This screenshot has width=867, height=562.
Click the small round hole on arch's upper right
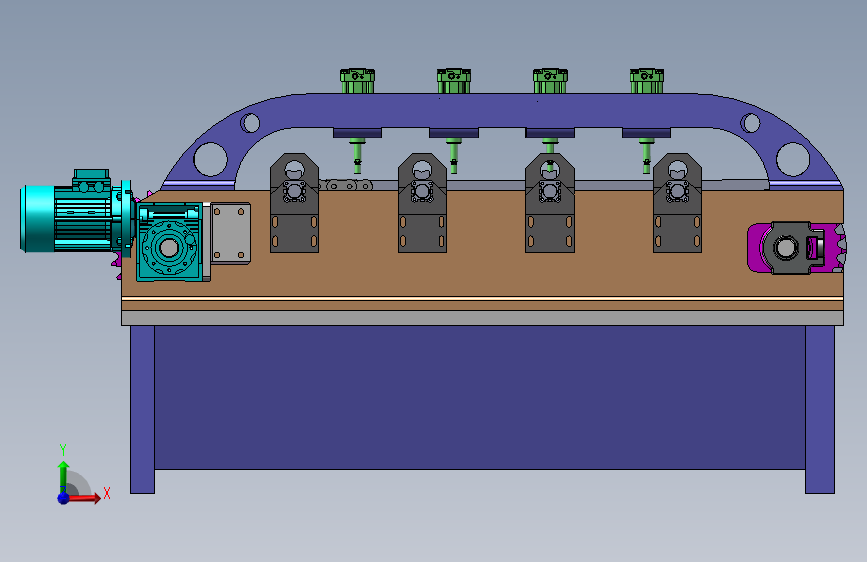pyautogui.click(x=750, y=123)
